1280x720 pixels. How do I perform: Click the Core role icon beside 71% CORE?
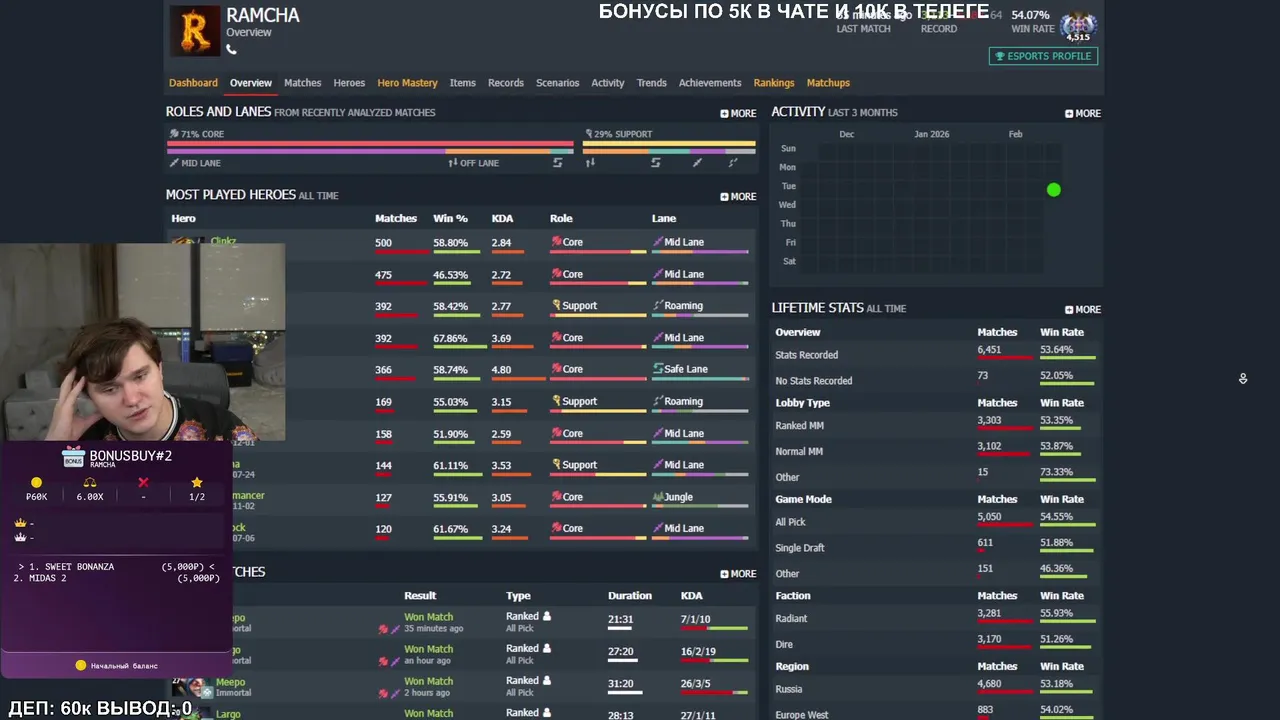pyautogui.click(x=174, y=134)
